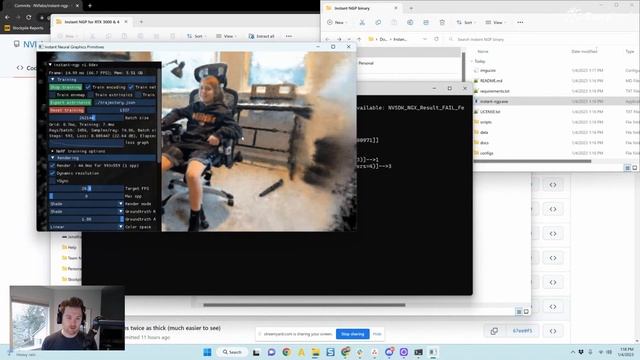Open new tab in right Explorer window
The image size is (640, 360).
tap(411, 8)
